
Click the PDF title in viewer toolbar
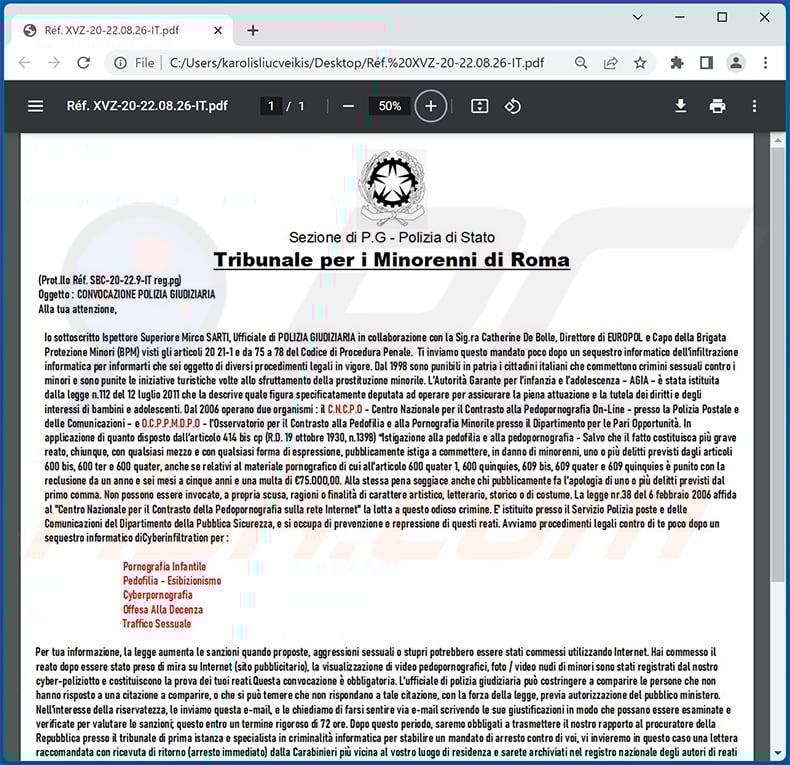[147, 106]
